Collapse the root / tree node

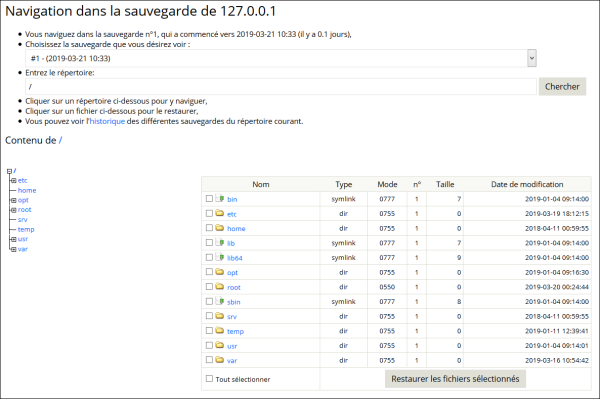10,171
